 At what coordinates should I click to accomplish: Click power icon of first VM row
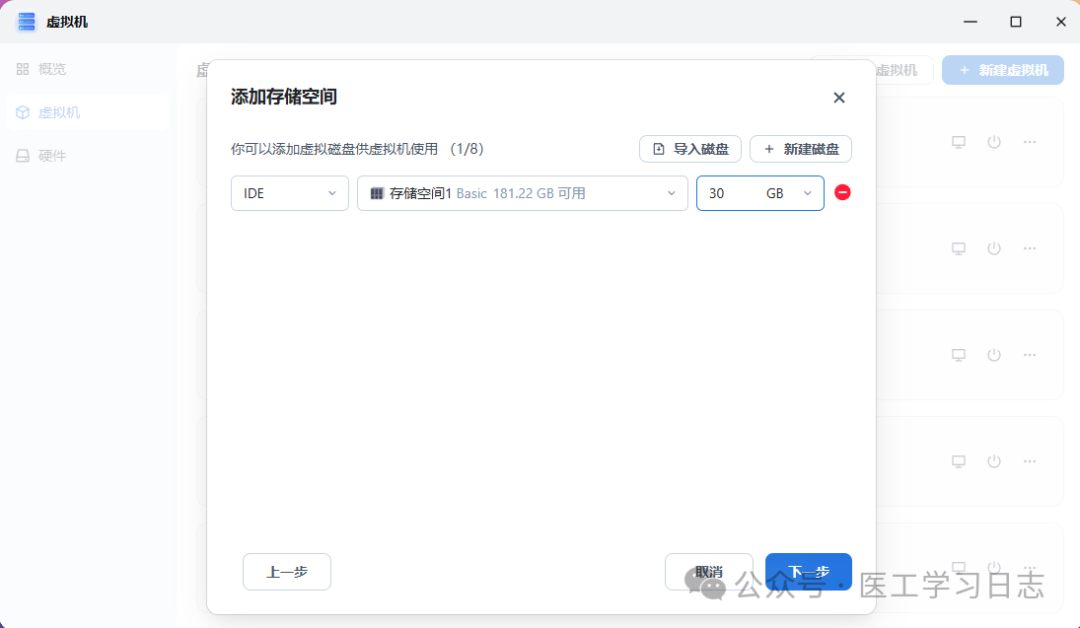[993, 142]
